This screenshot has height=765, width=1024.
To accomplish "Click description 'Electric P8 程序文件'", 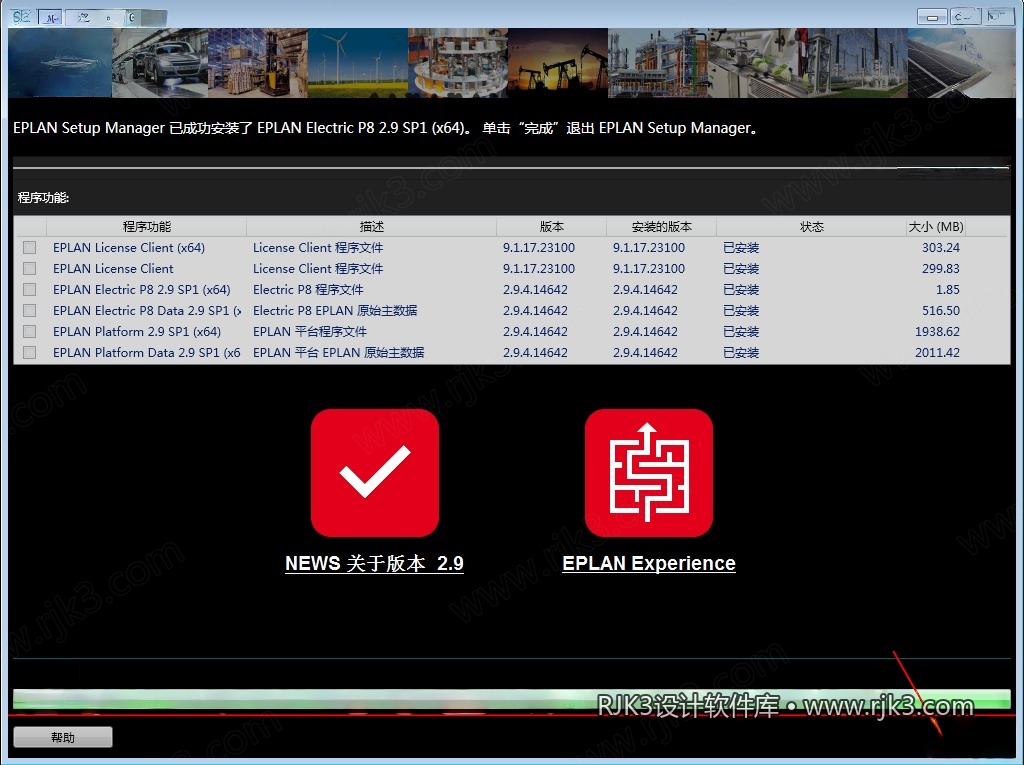I will click(308, 289).
